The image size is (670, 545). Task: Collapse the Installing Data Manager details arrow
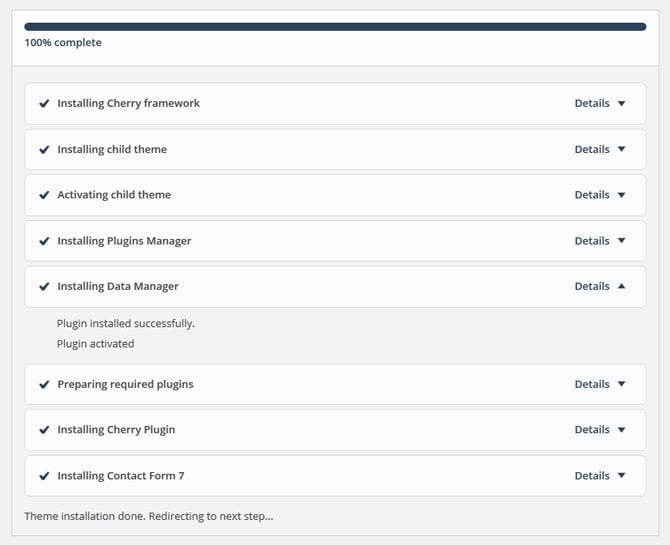point(621,287)
